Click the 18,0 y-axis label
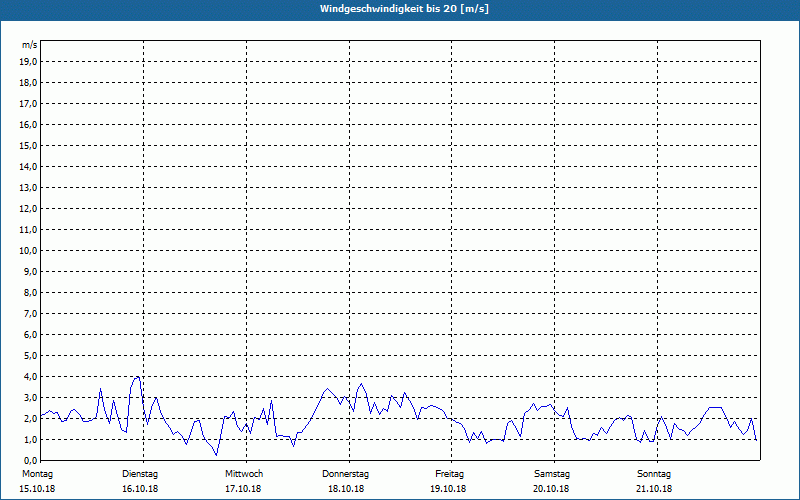 click(28, 83)
